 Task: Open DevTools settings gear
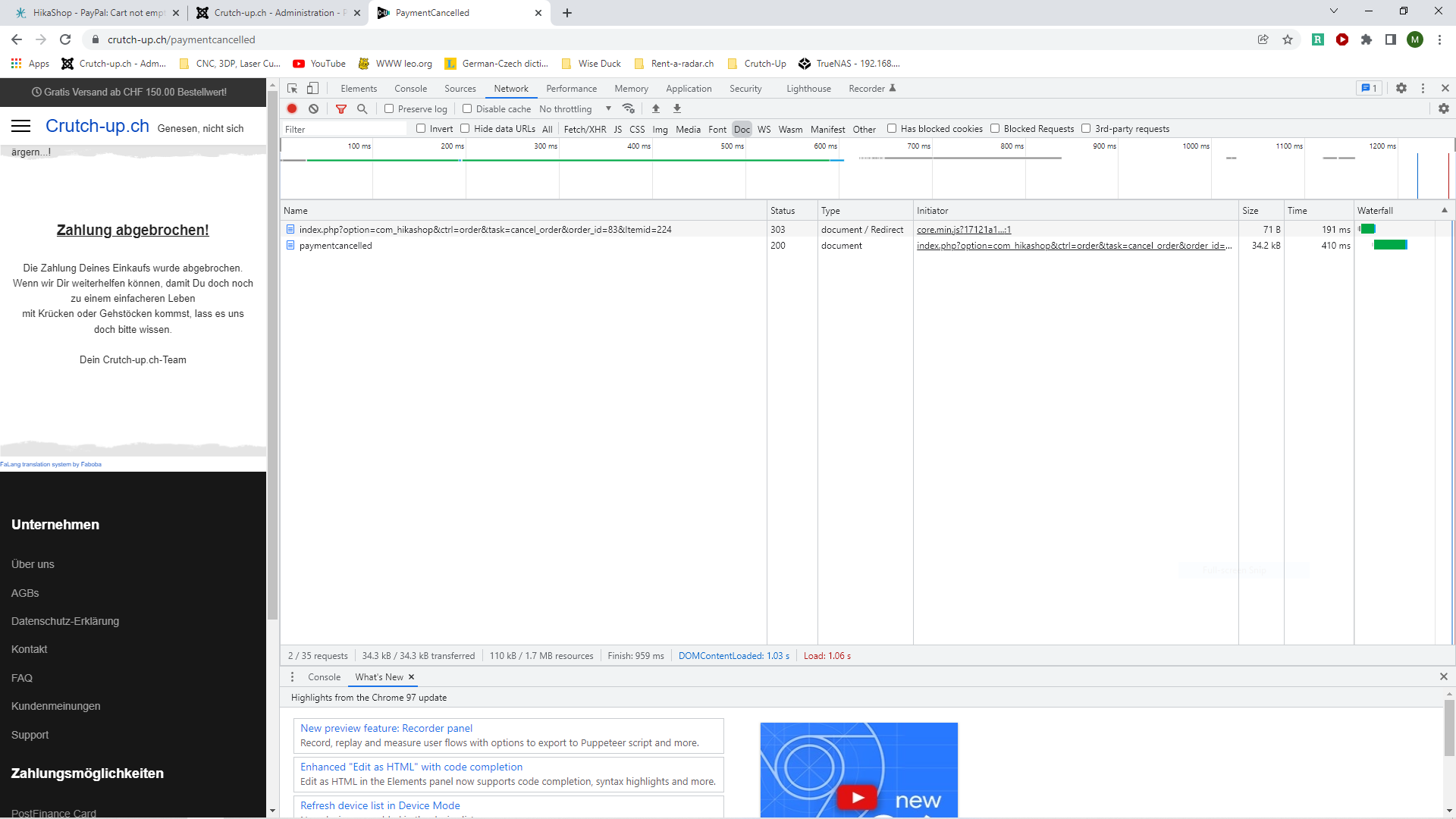1401,88
